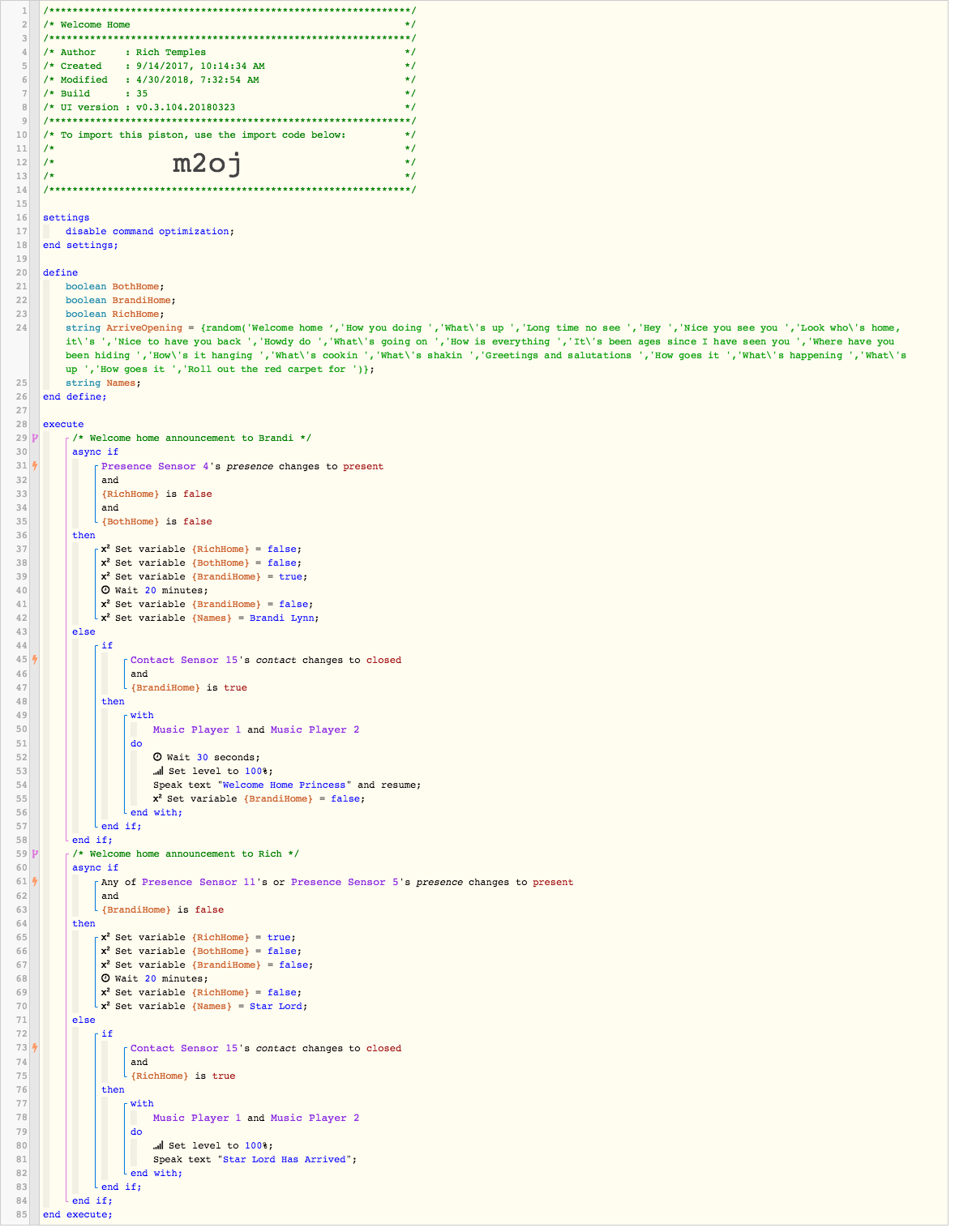
Task: Click the x² icon on line 67 BrandiHome statement
Action: coord(105,965)
